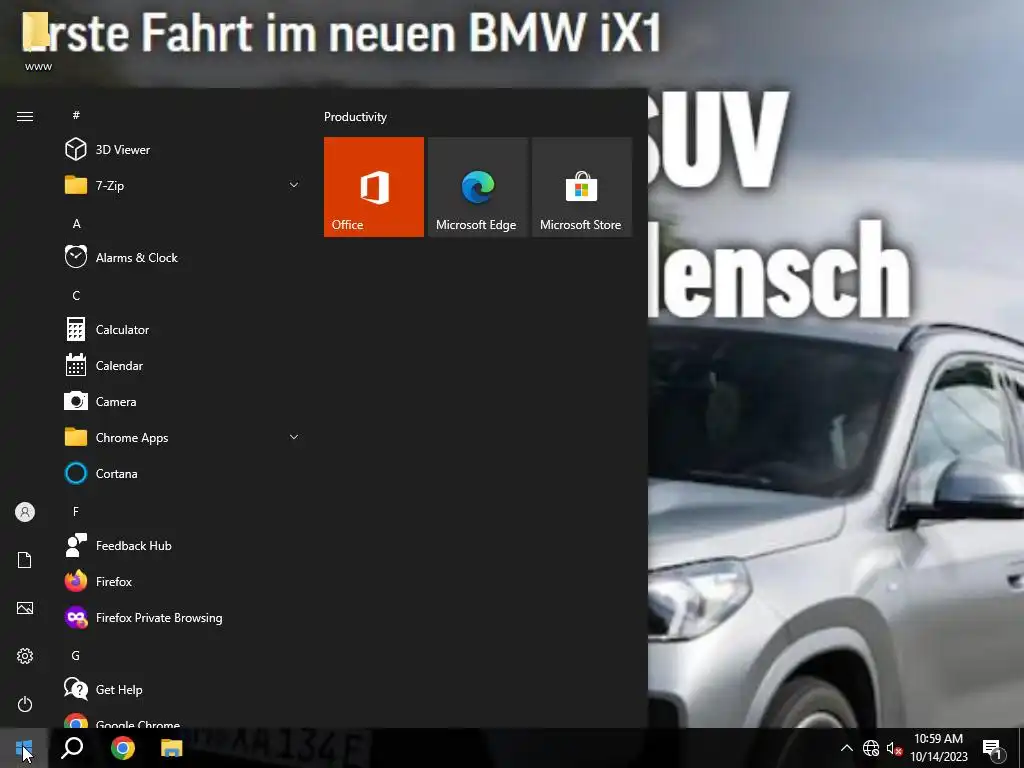
Task: Open the Documents shortcut in Start sidebar
Action: coord(25,560)
